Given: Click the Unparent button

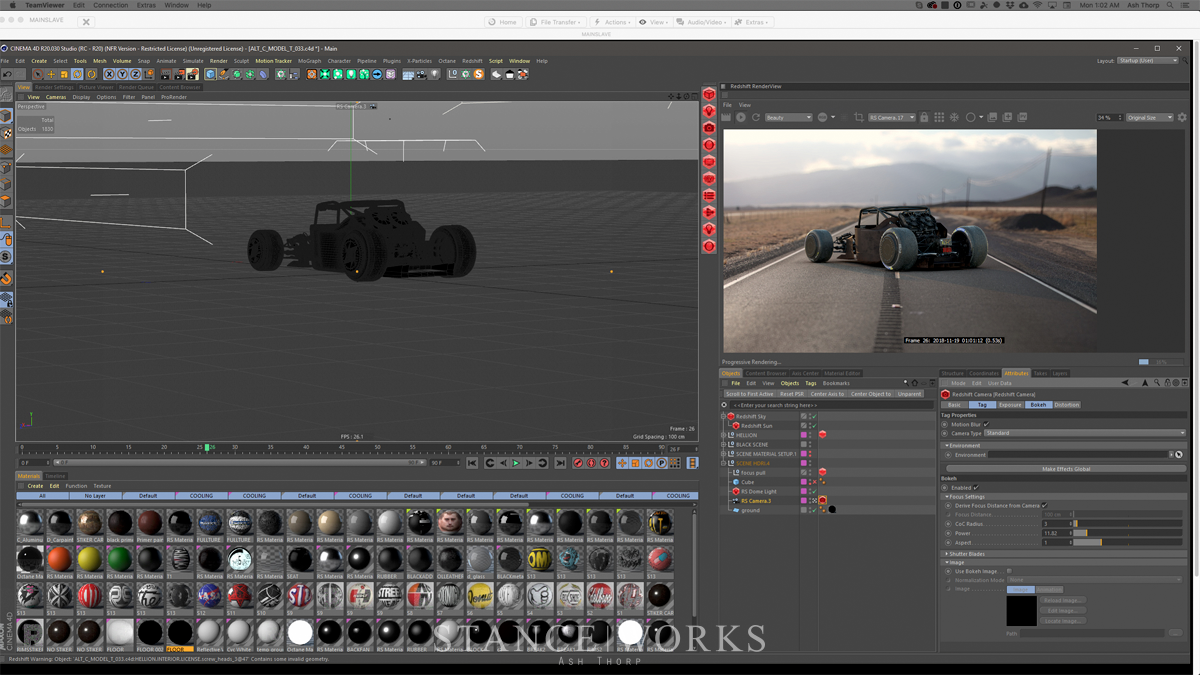Looking at the screenshot, I should [910, 394].
